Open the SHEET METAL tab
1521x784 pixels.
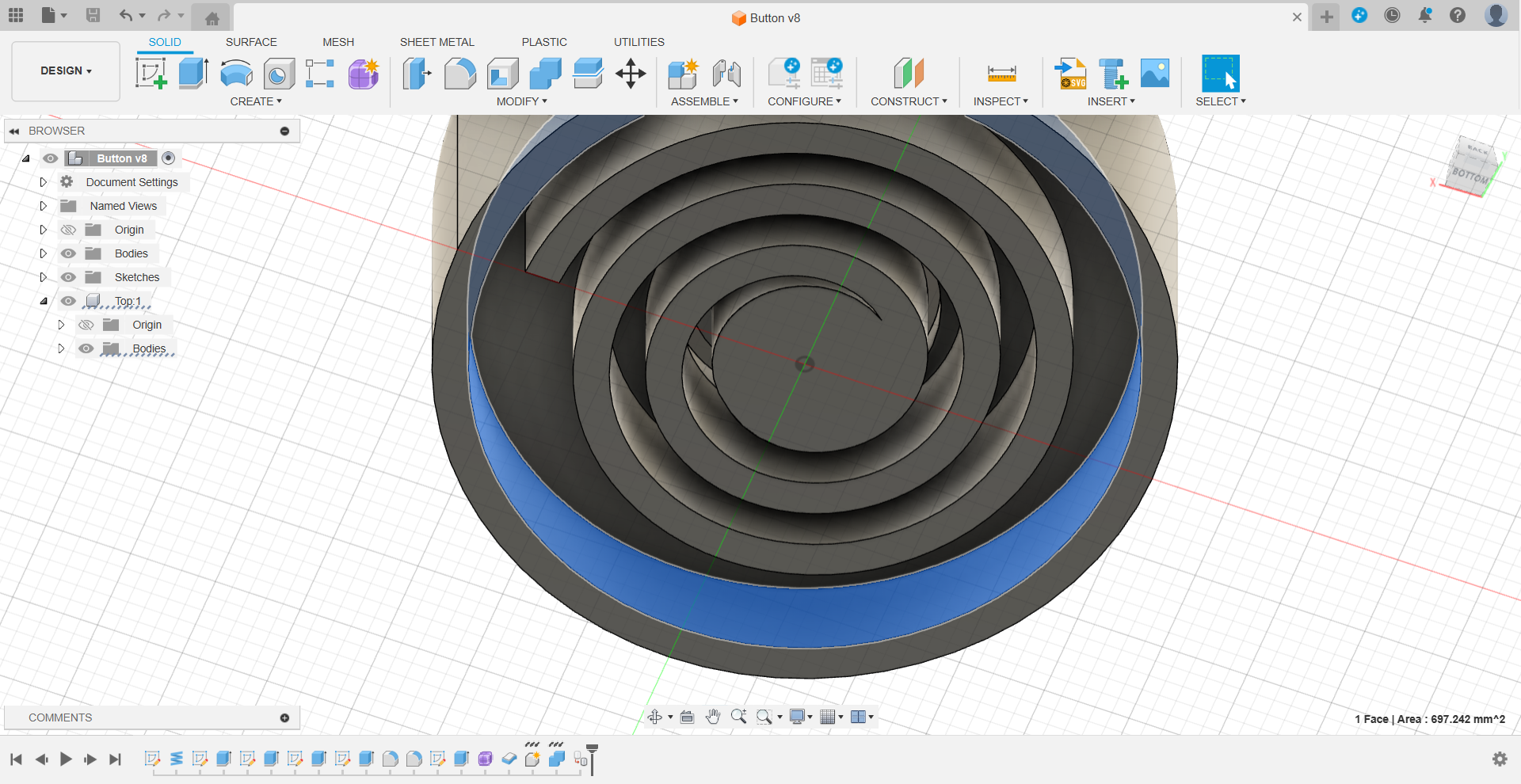(x=436, y=42)
